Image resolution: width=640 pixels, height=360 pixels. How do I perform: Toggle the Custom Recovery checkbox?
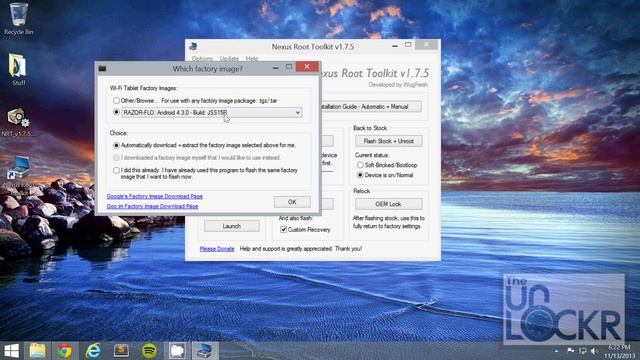click(x=283, y=229)
